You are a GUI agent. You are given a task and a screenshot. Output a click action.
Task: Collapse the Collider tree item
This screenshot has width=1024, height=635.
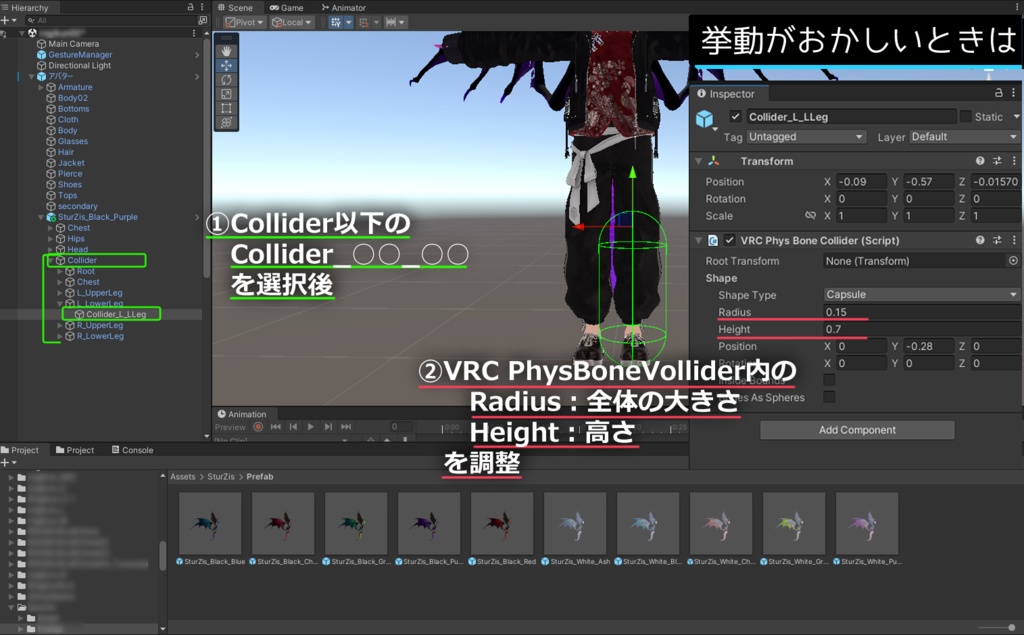tap(50, 260)
